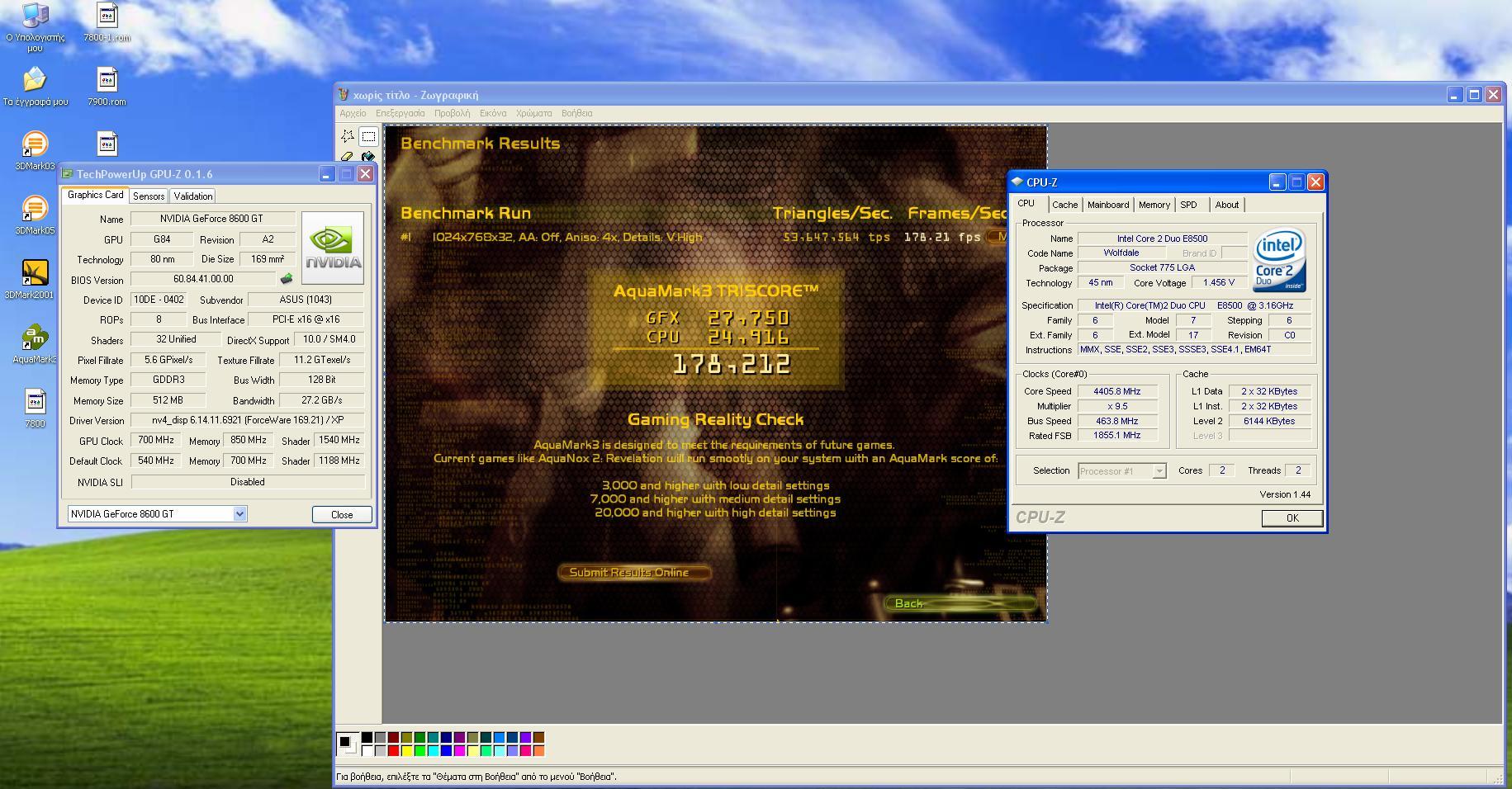The height and width of the screenshot is (789, 1512).
Task: Open the Προβολή menu in Paint
Action: [452, 113]
